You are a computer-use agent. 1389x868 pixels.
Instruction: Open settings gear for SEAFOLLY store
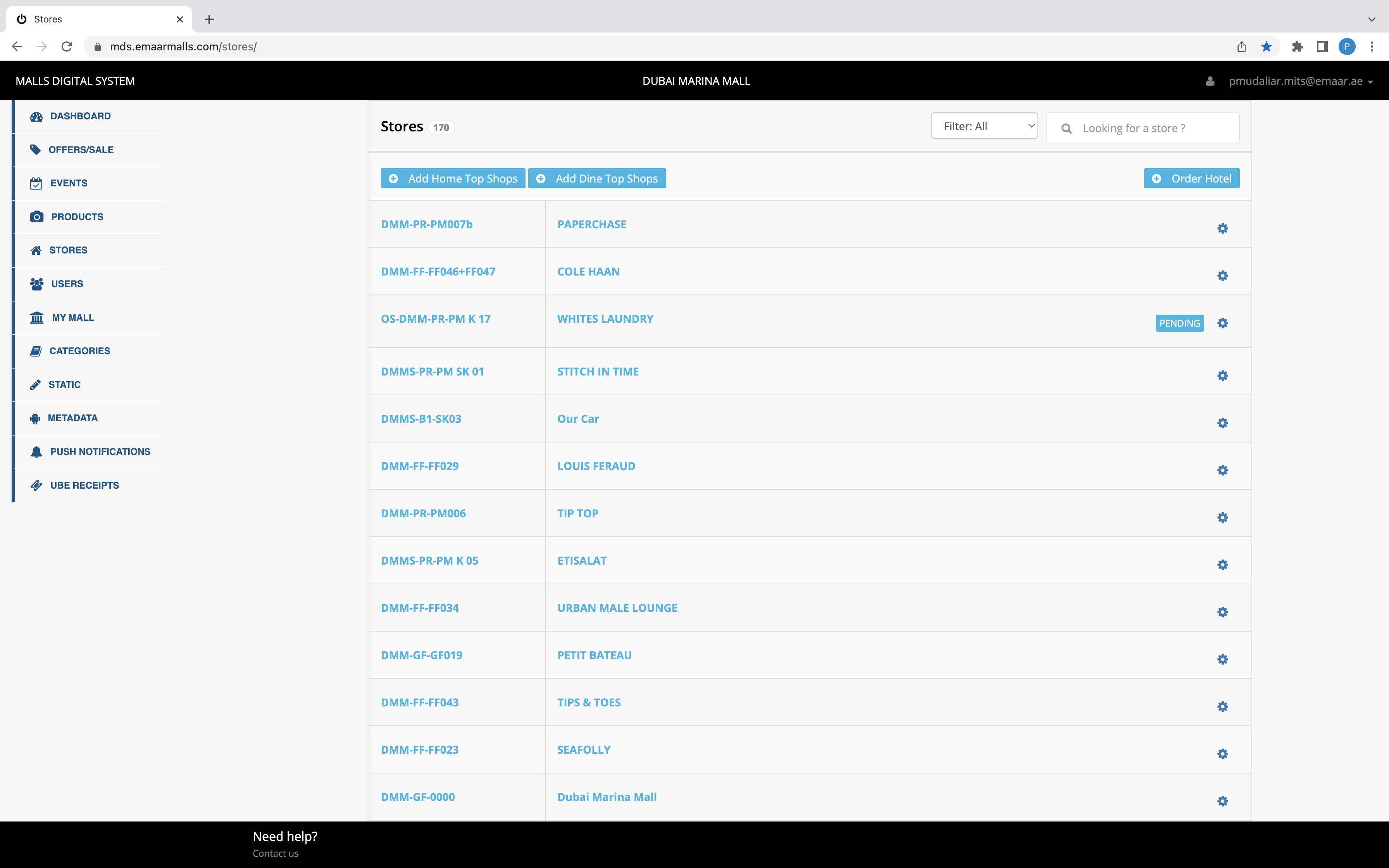pos(1223,754)
